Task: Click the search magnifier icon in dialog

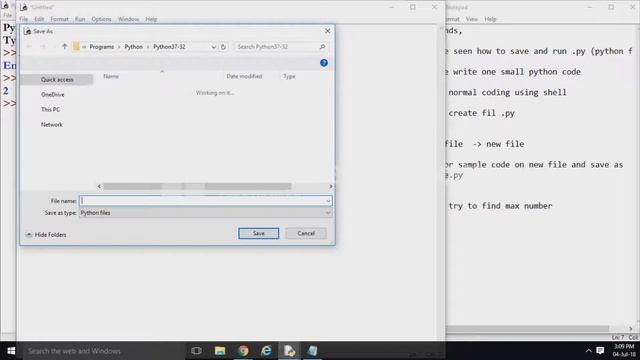Action: tap(322, 47)
